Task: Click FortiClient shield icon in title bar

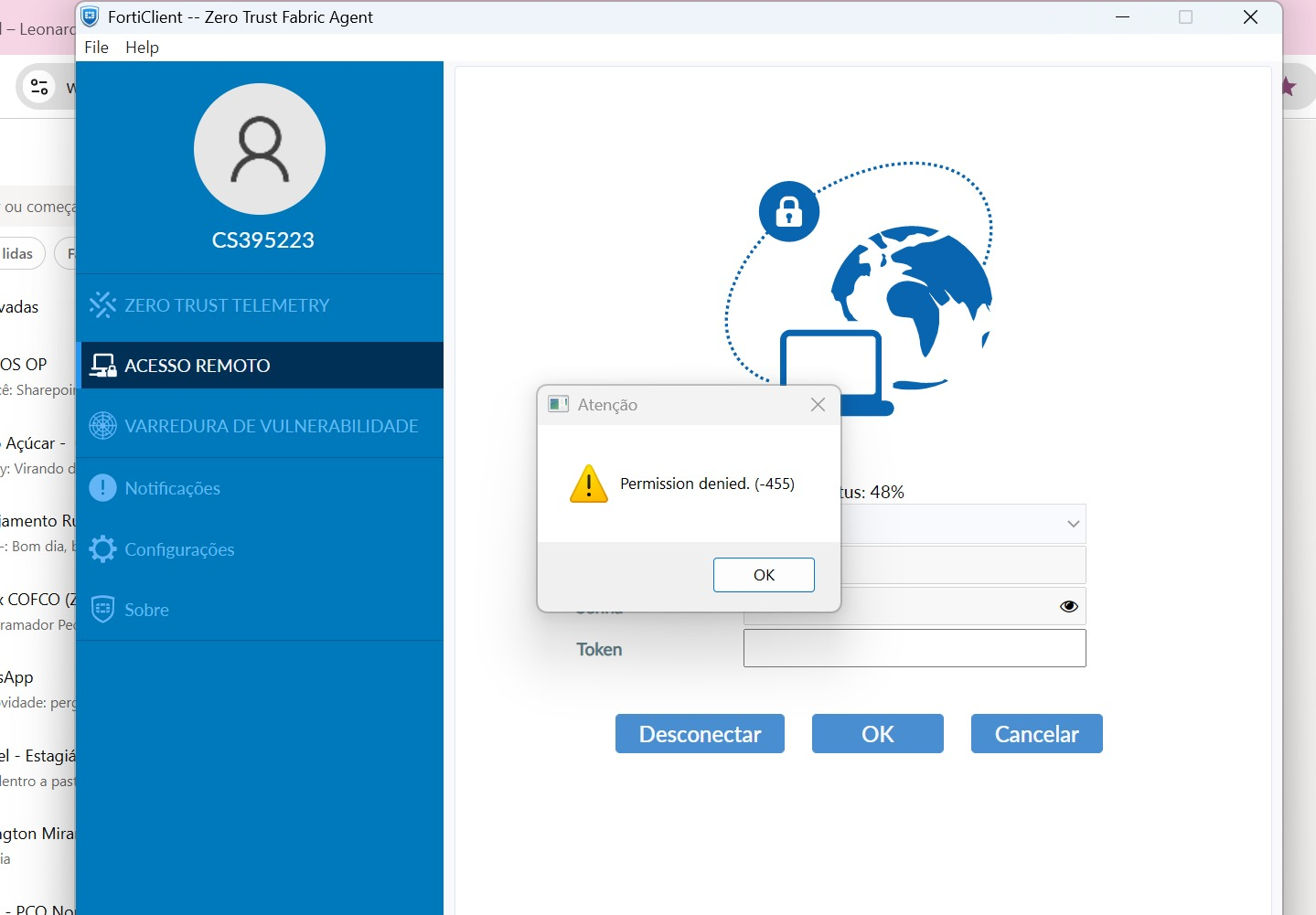Action: point(90,16)
